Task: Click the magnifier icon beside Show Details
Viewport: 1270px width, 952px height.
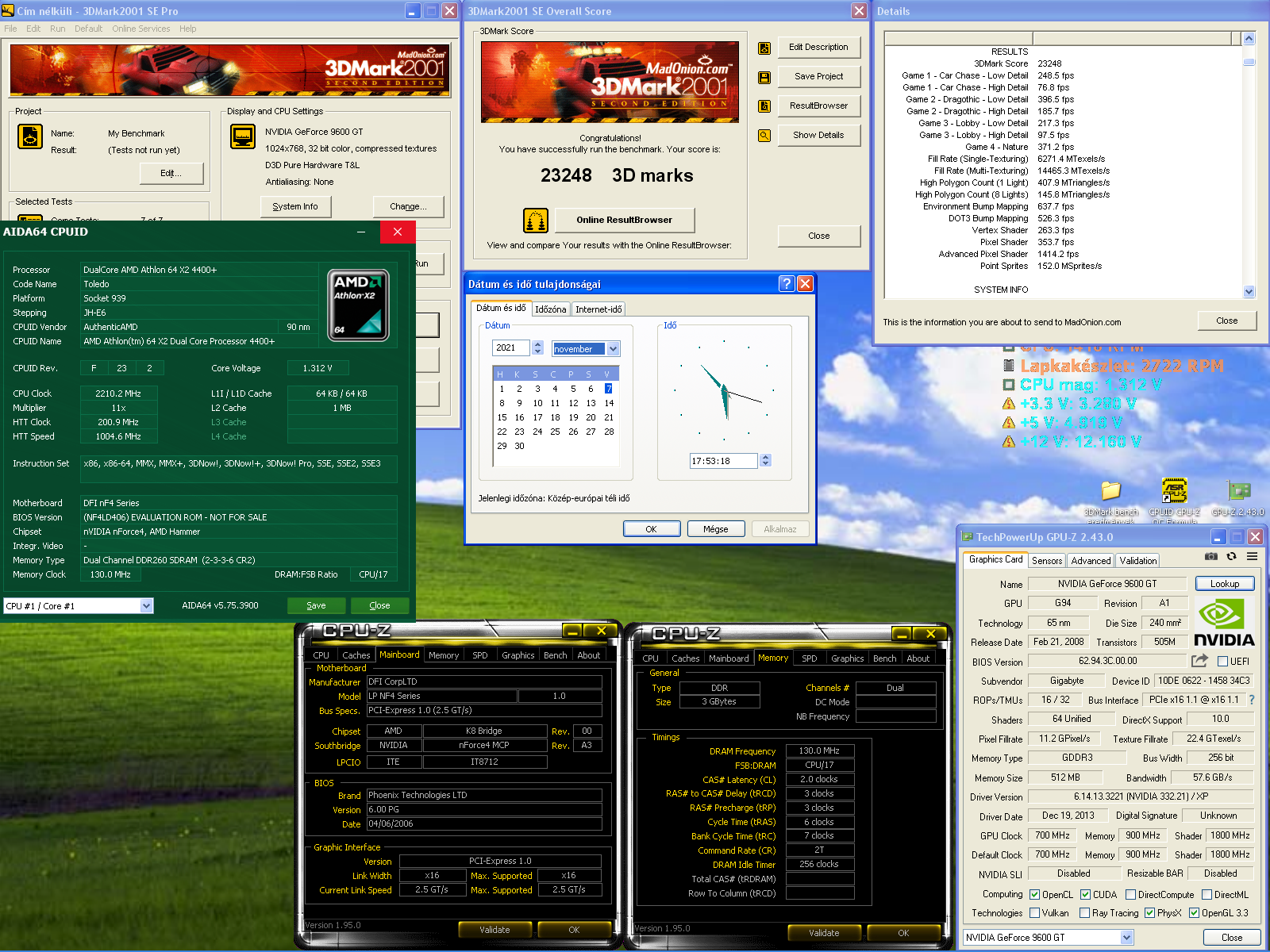Action: pos(764,136)
